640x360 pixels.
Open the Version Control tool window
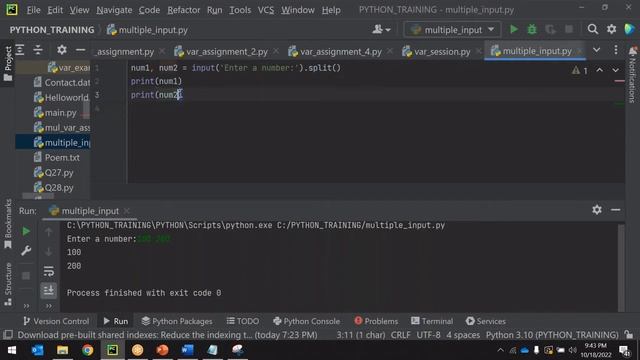56,321
